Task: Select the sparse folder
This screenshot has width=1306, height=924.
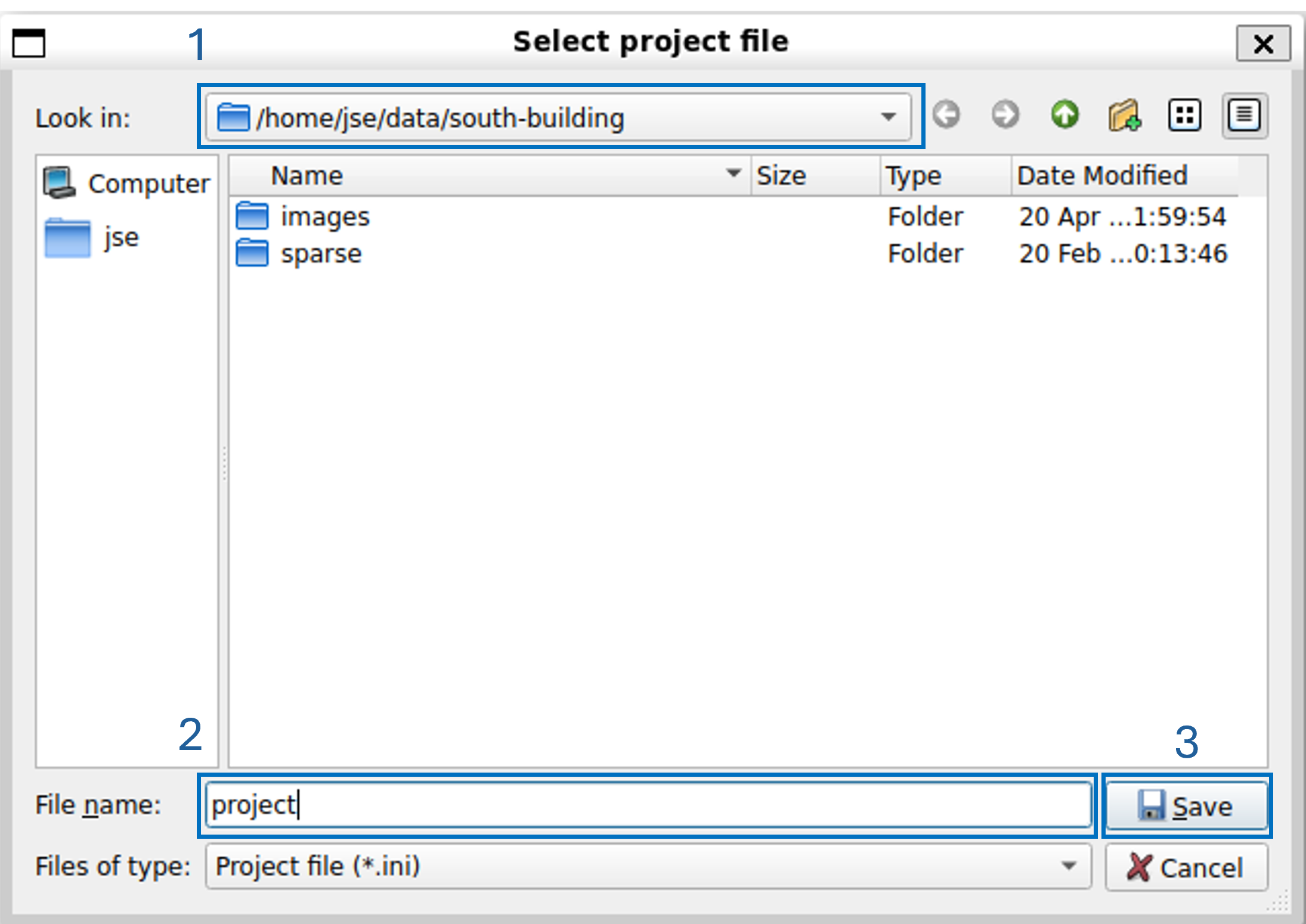Action: (x=321, y=254)
